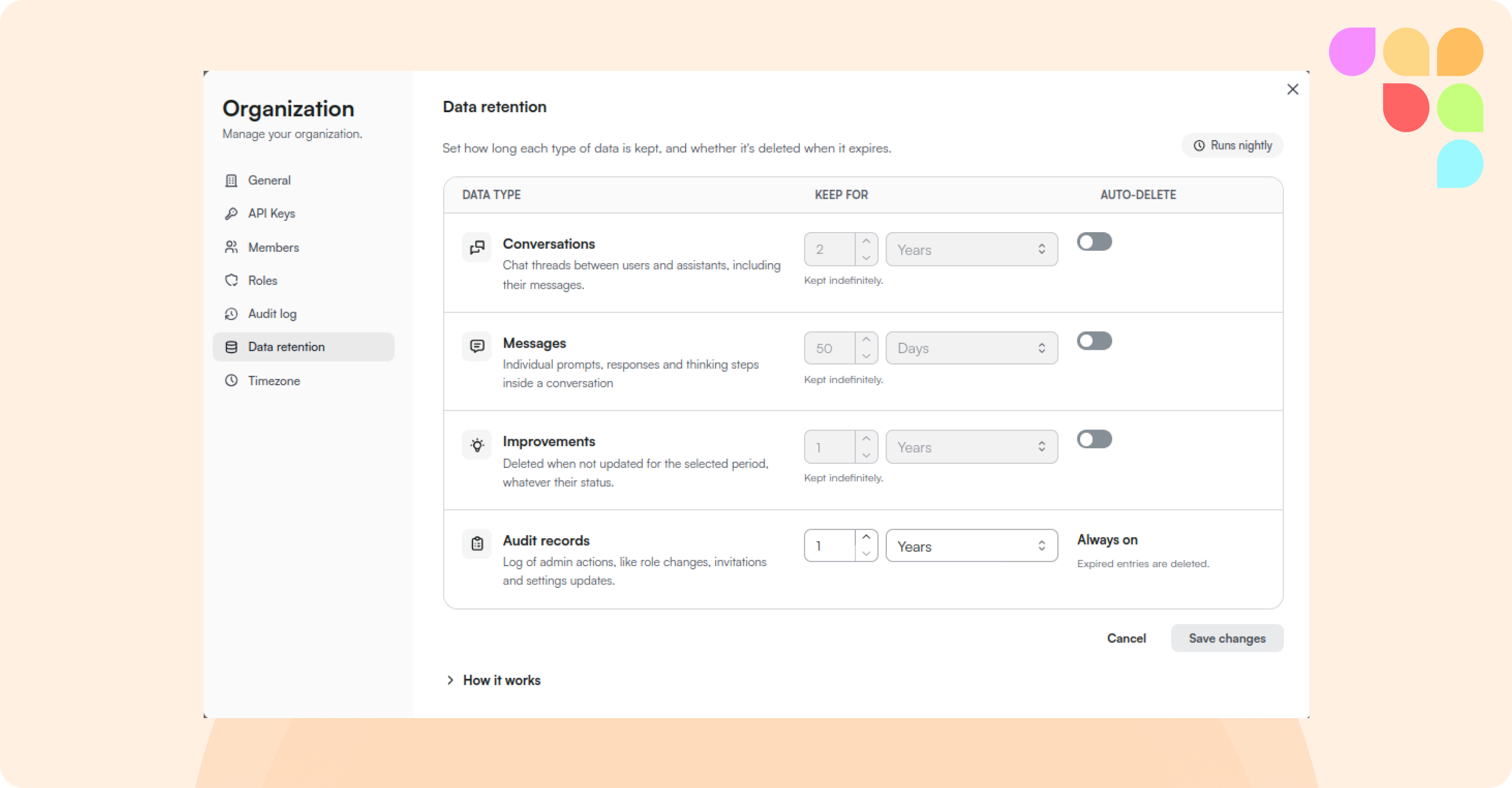Image resolution: width=1512 pixels, height=788 pixels.
Task: Open the Improvements Years unit dropdown
Action: click(971, 448)
